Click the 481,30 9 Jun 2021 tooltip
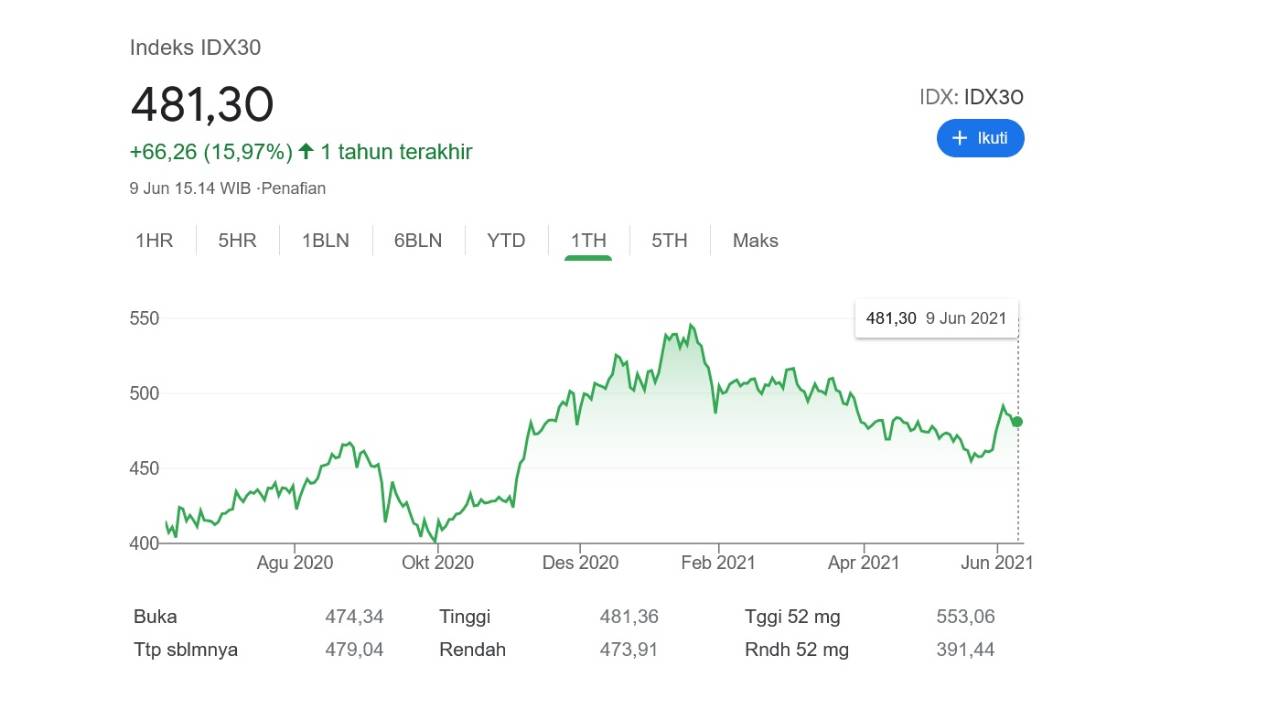 point(936,318)
